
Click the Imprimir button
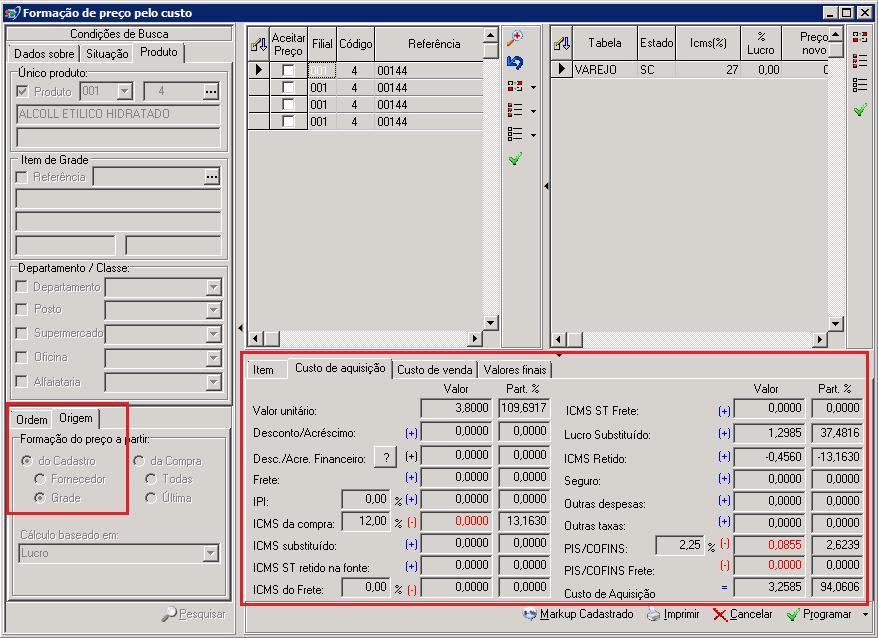[x=673, y=614]
